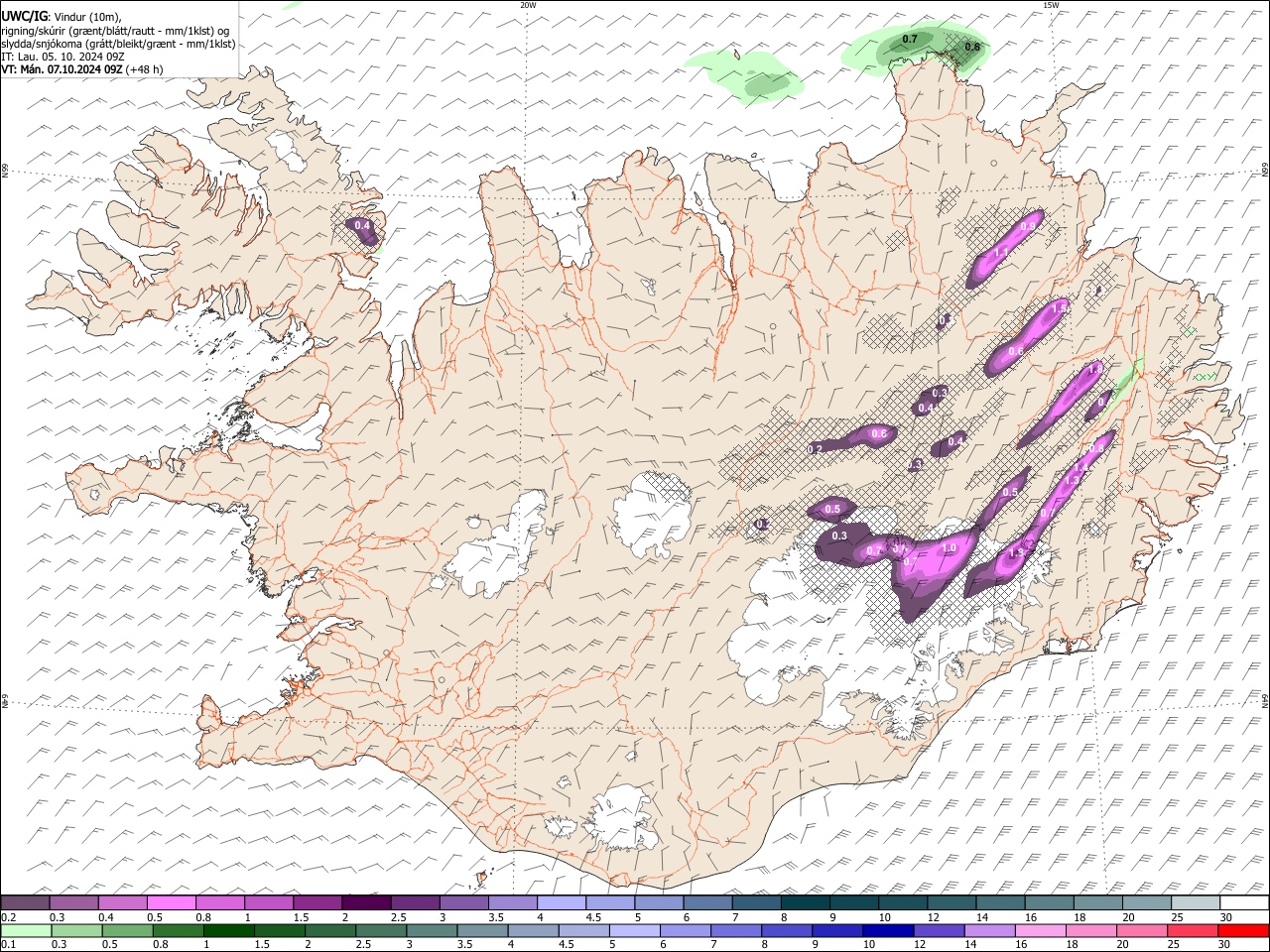1270x952 pixels.
Task: Pick the 1.5 purple swatch in upper legend
Action: [317, 902]
